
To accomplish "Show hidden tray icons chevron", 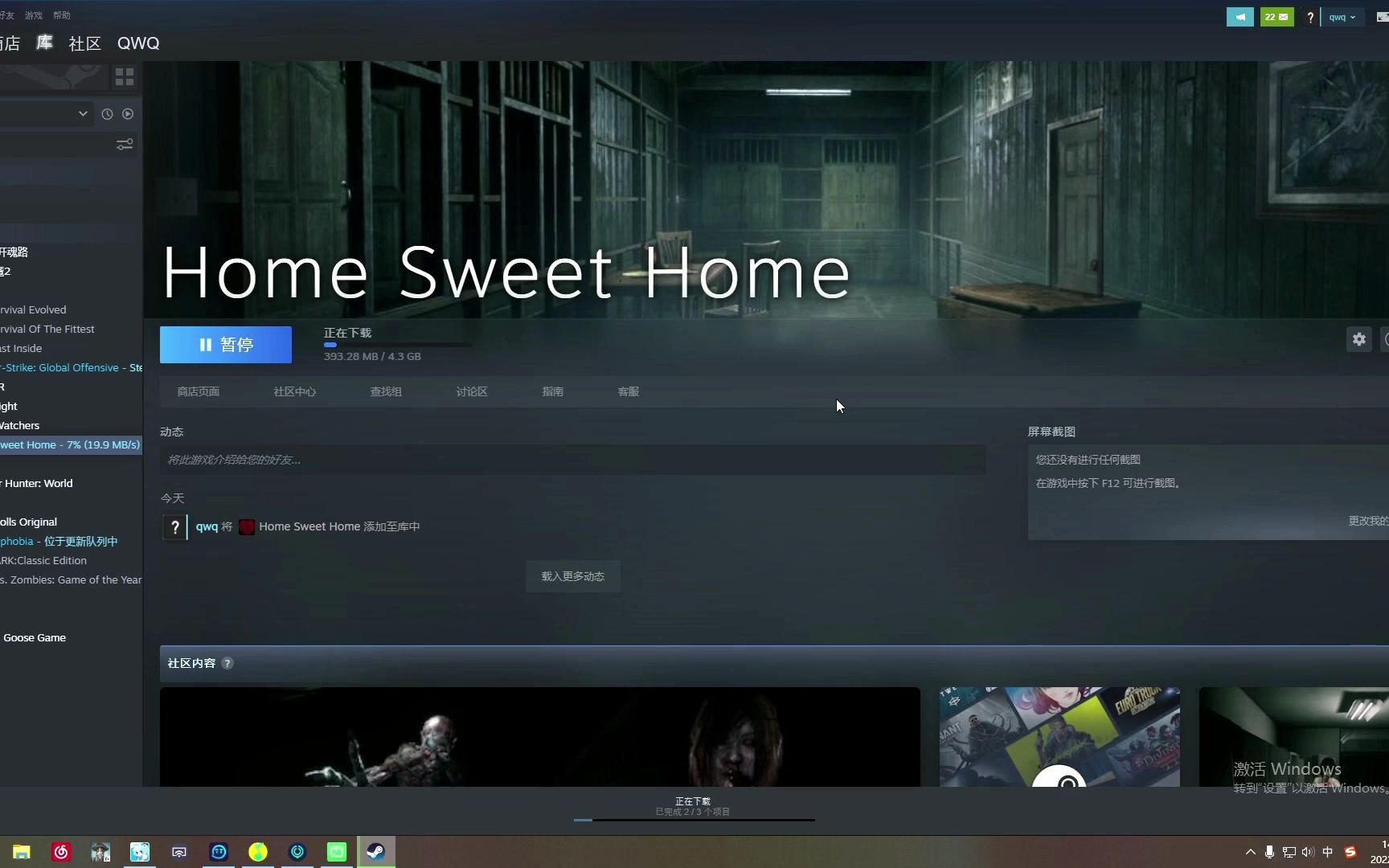I will [1250, 852].
